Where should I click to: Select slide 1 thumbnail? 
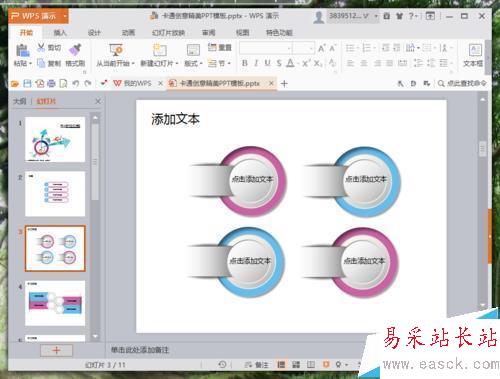click(55, 139)
